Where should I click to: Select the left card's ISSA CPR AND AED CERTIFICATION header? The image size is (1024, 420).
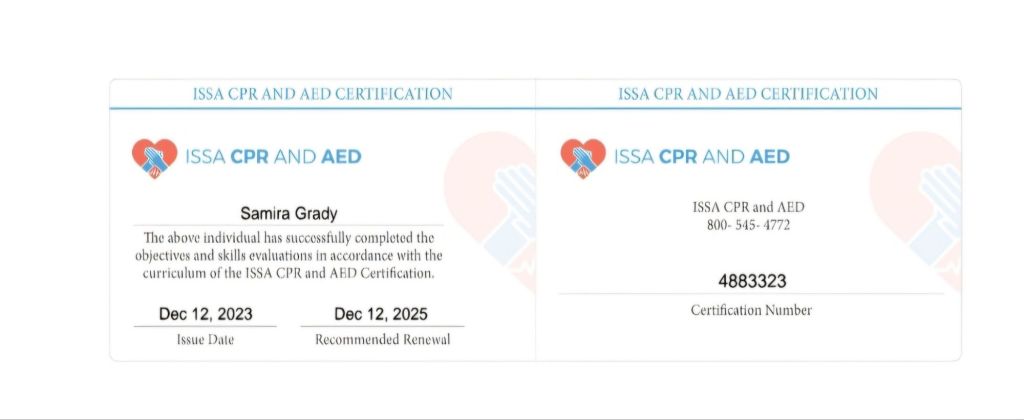point(322,94)
